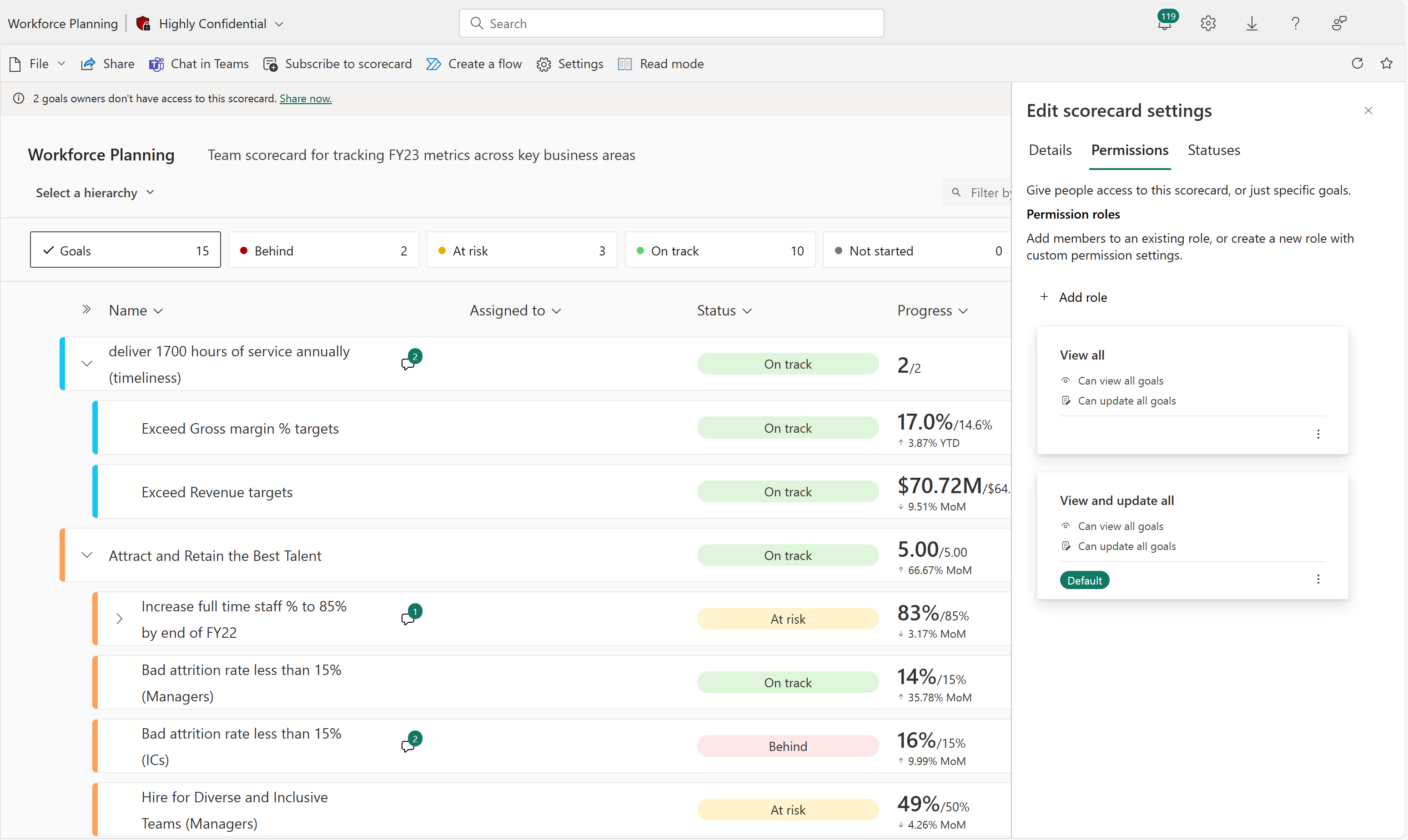Switch to the Details tab
The width and height of the screenshot is (1408, 840).
tap(1050, 150)
